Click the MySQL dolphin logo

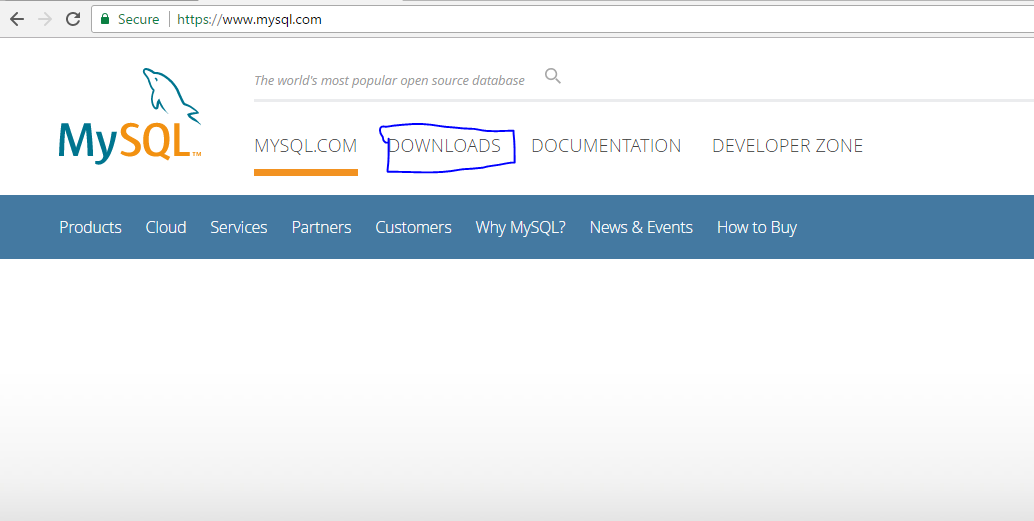pos(130,114)
